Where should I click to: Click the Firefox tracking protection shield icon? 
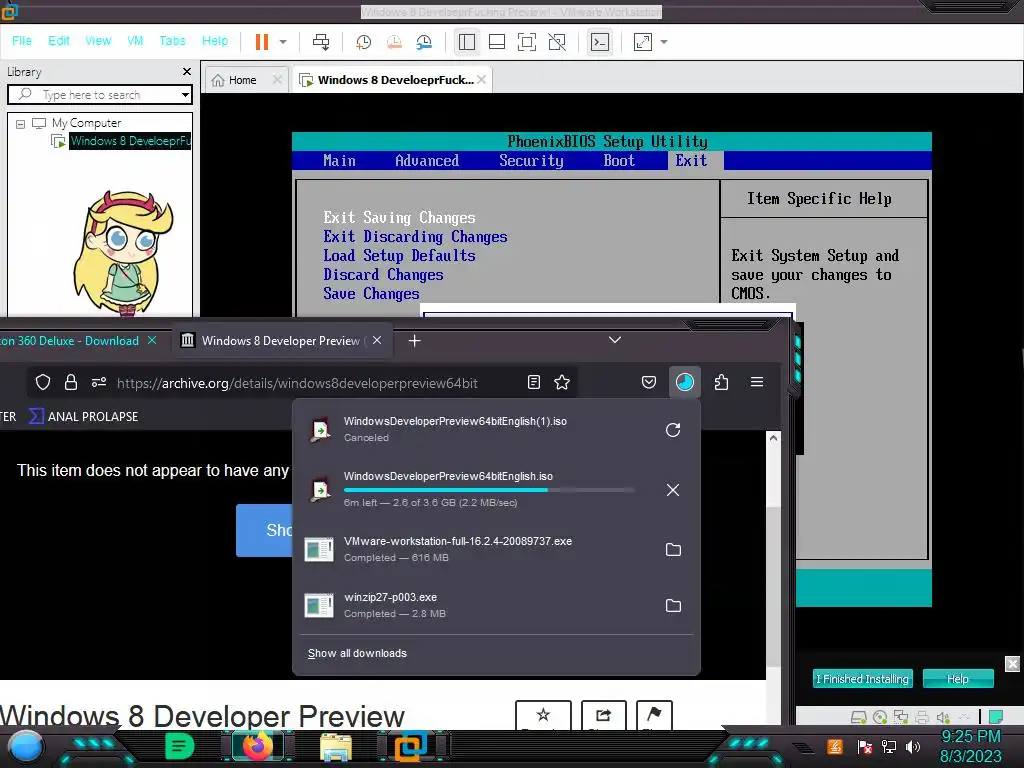pyautogui.click(x=42, y=383)
